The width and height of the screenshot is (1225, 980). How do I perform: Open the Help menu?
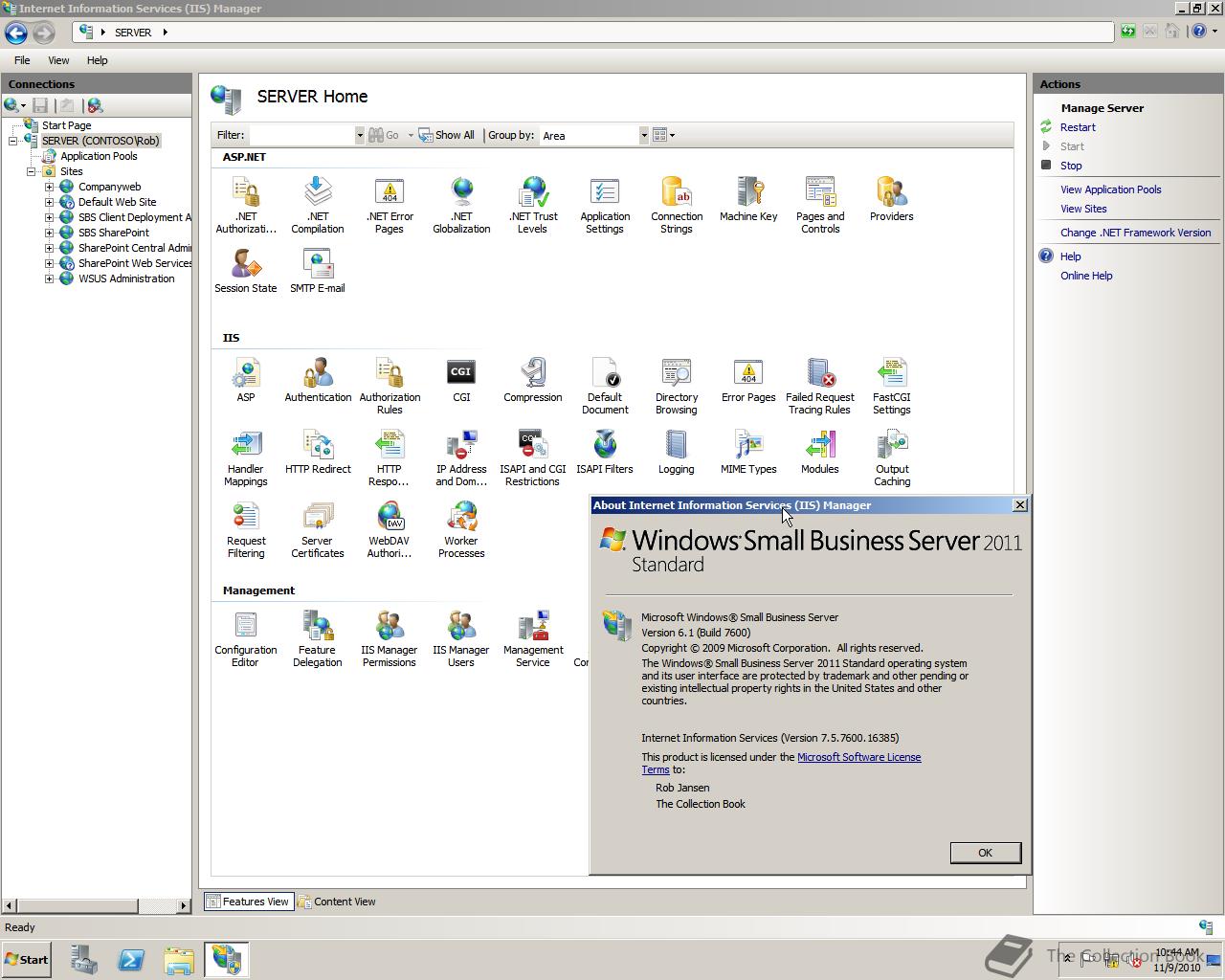[98, 60]
